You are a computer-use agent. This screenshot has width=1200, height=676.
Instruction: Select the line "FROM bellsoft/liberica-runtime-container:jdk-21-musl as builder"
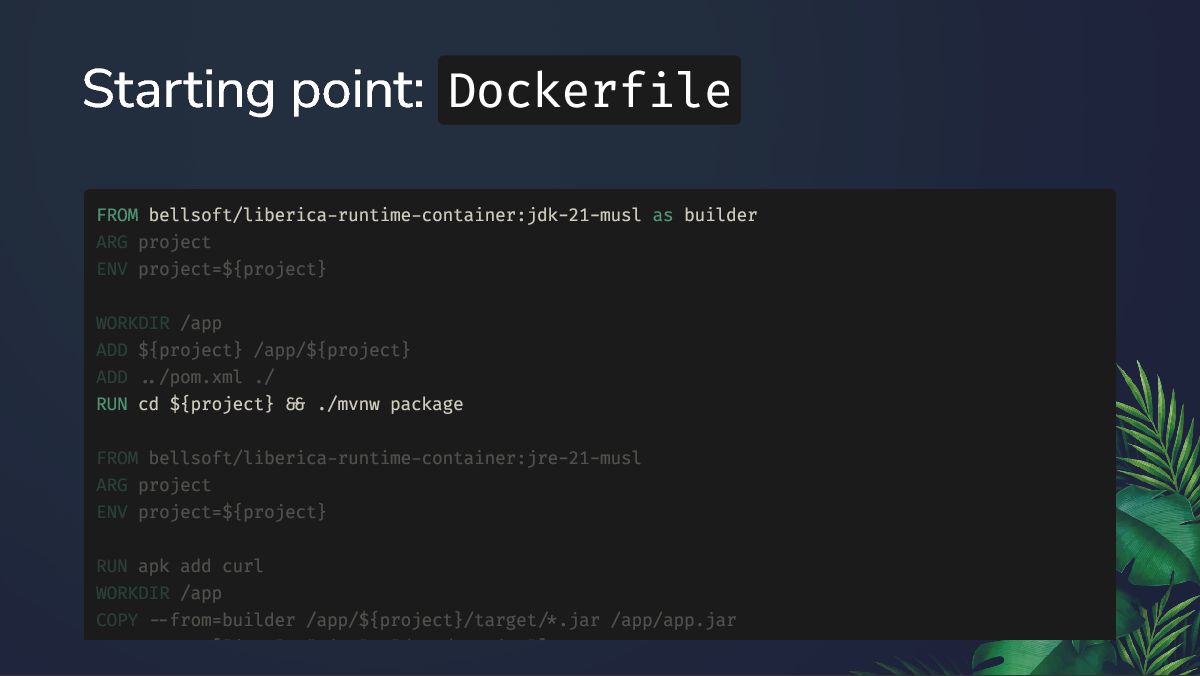[427, 215]
